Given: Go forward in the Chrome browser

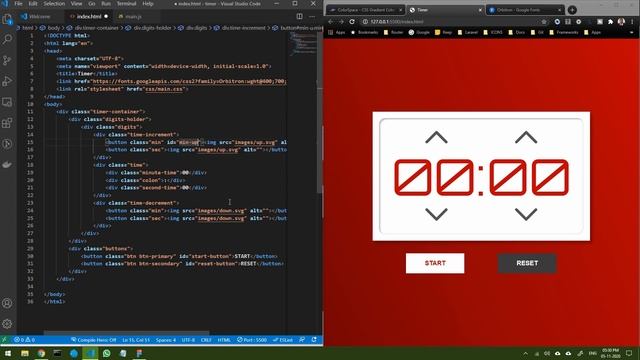Looking at the screenshot, I should coord(341,22).
